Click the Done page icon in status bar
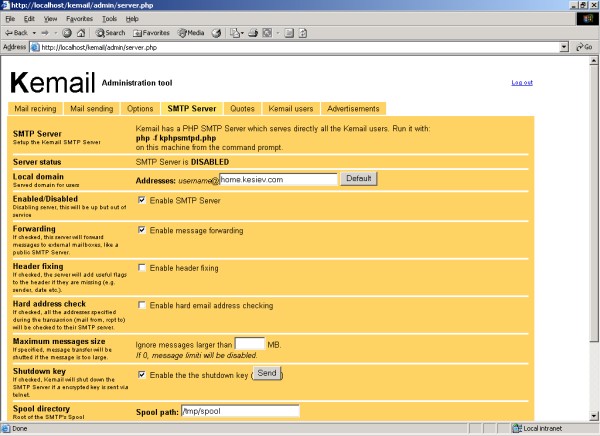The height and width of the screenshot is (436, 600). tap(6, 428)
